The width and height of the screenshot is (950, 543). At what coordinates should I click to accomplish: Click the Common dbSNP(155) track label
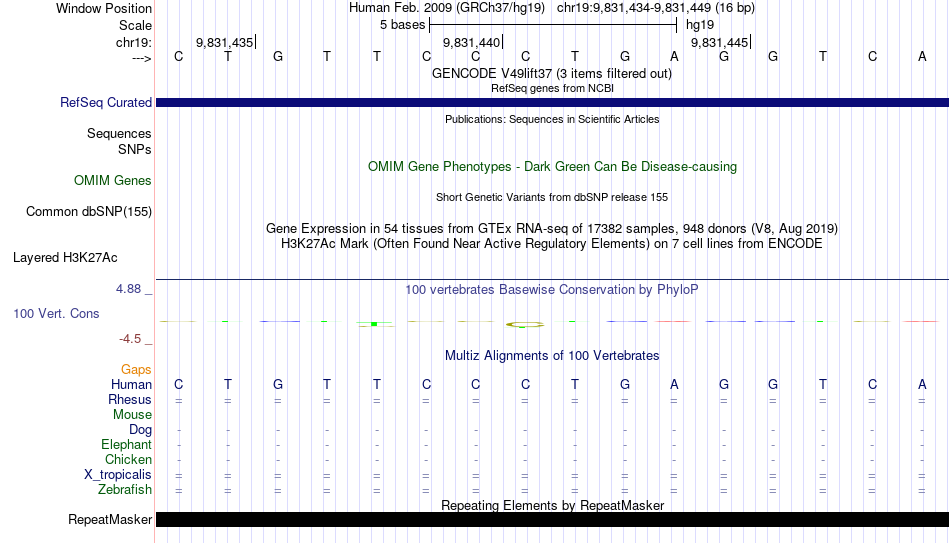tap(88, 212)
